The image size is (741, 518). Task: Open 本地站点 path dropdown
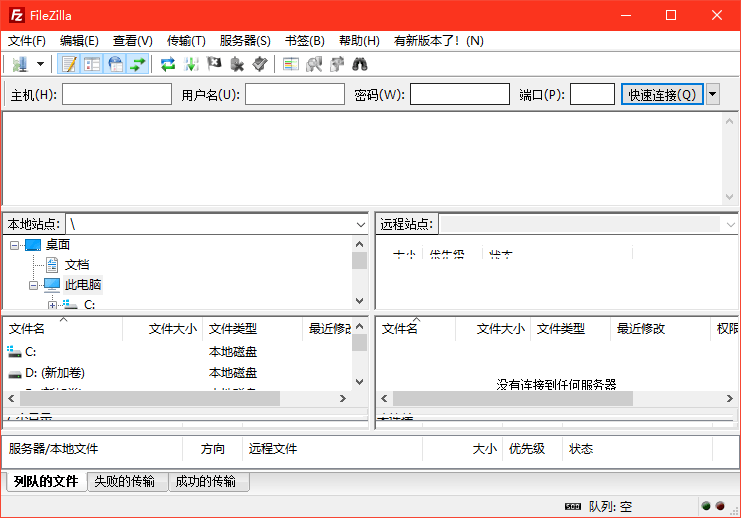pos(361,224)
